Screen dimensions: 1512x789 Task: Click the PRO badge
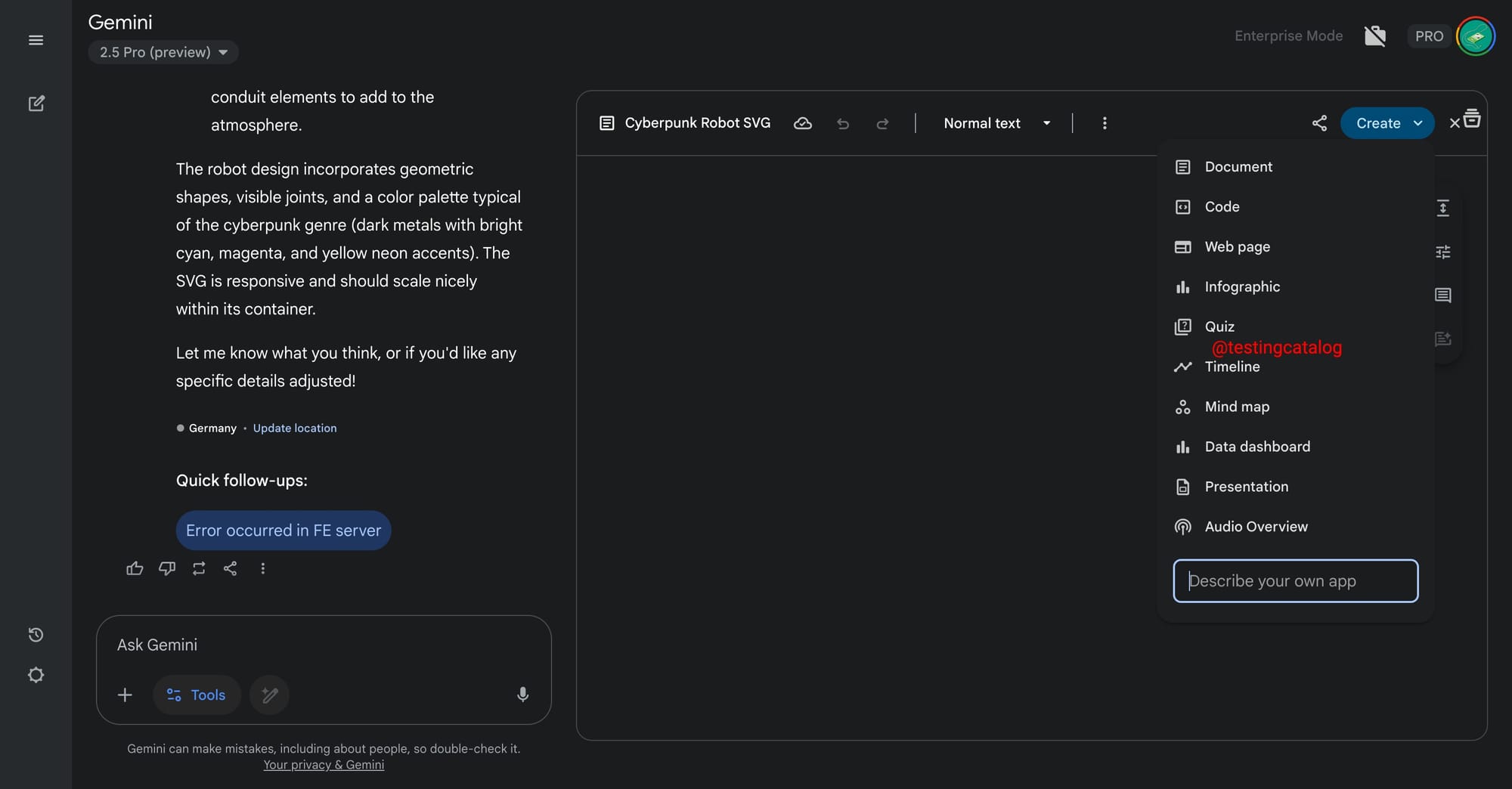click(x=1428, y=36)
